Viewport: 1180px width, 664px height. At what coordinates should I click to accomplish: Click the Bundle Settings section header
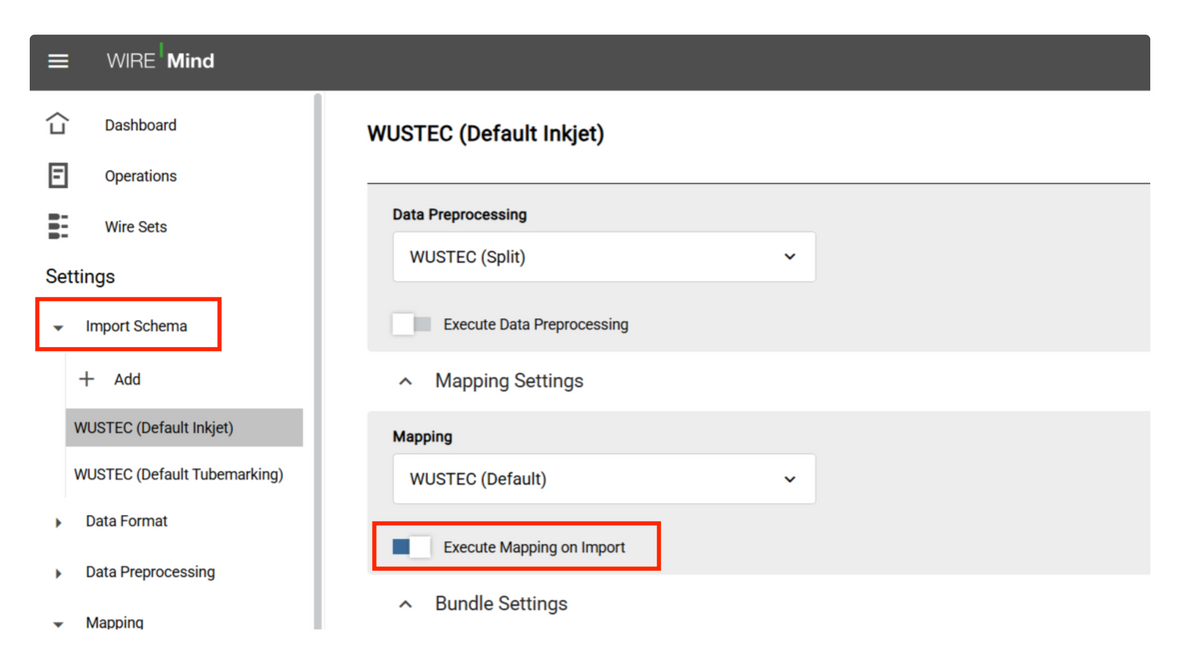click(x=501, y=604)
